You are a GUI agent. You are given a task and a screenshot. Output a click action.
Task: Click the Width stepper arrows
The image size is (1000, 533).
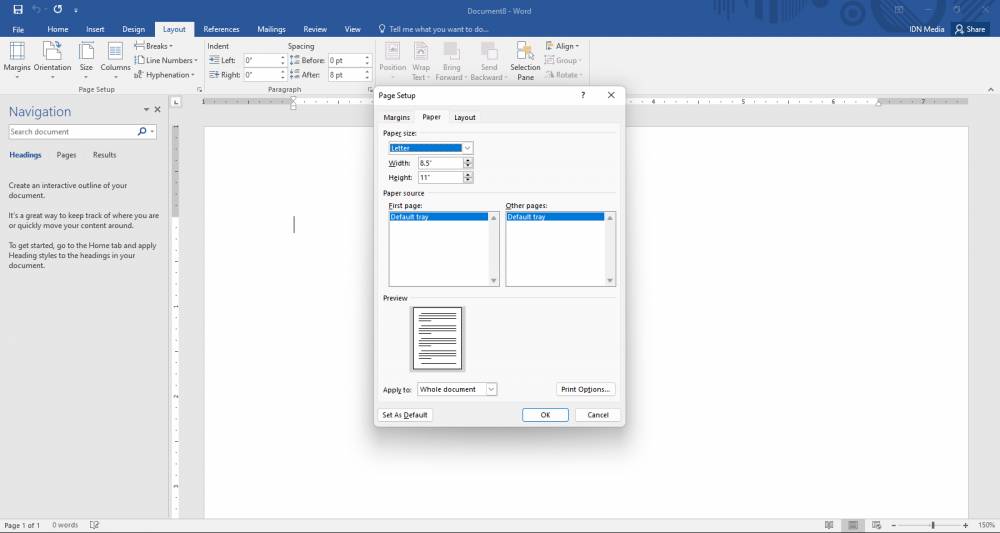click(x=468, y=163)
